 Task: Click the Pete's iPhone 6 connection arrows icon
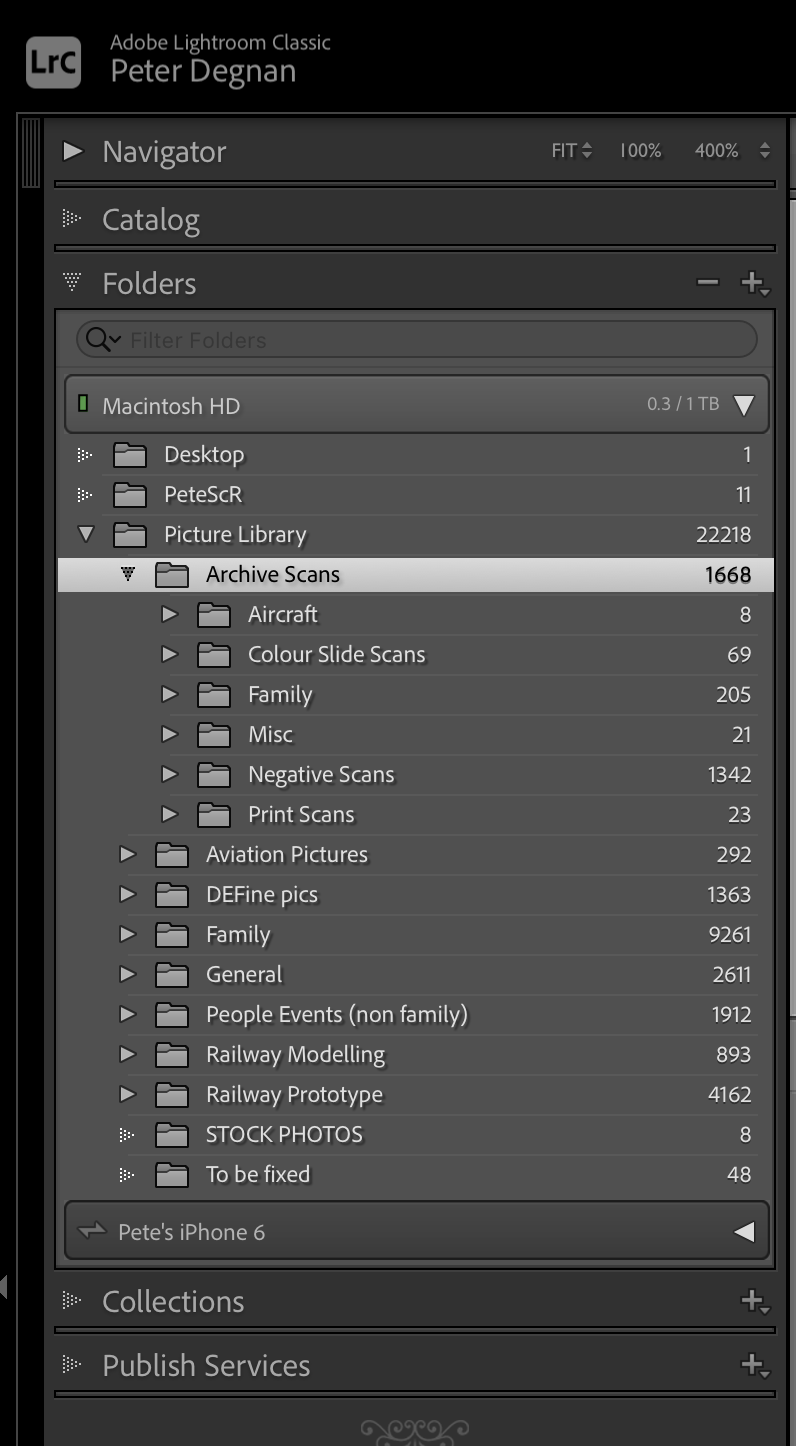(92, 1231)
